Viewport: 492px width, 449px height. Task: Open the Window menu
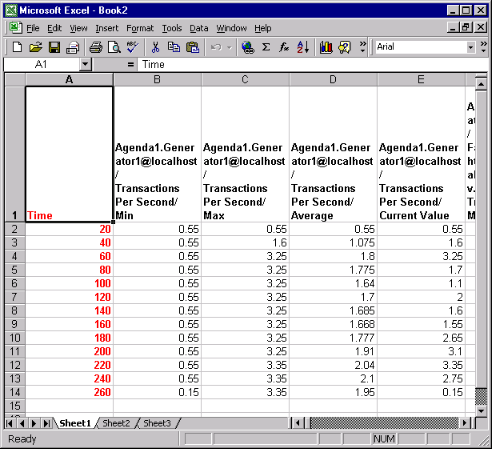pos(232,28)
